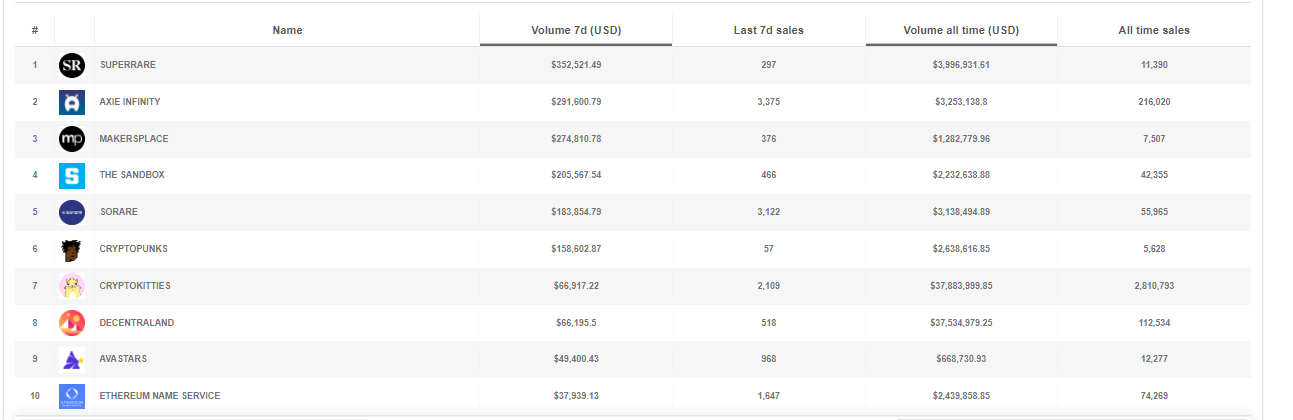Image resolution: width=1293 pixels, height=420 pixels.
Task: Open the DECENTRALAND project name
Action: tap(136, 323)
